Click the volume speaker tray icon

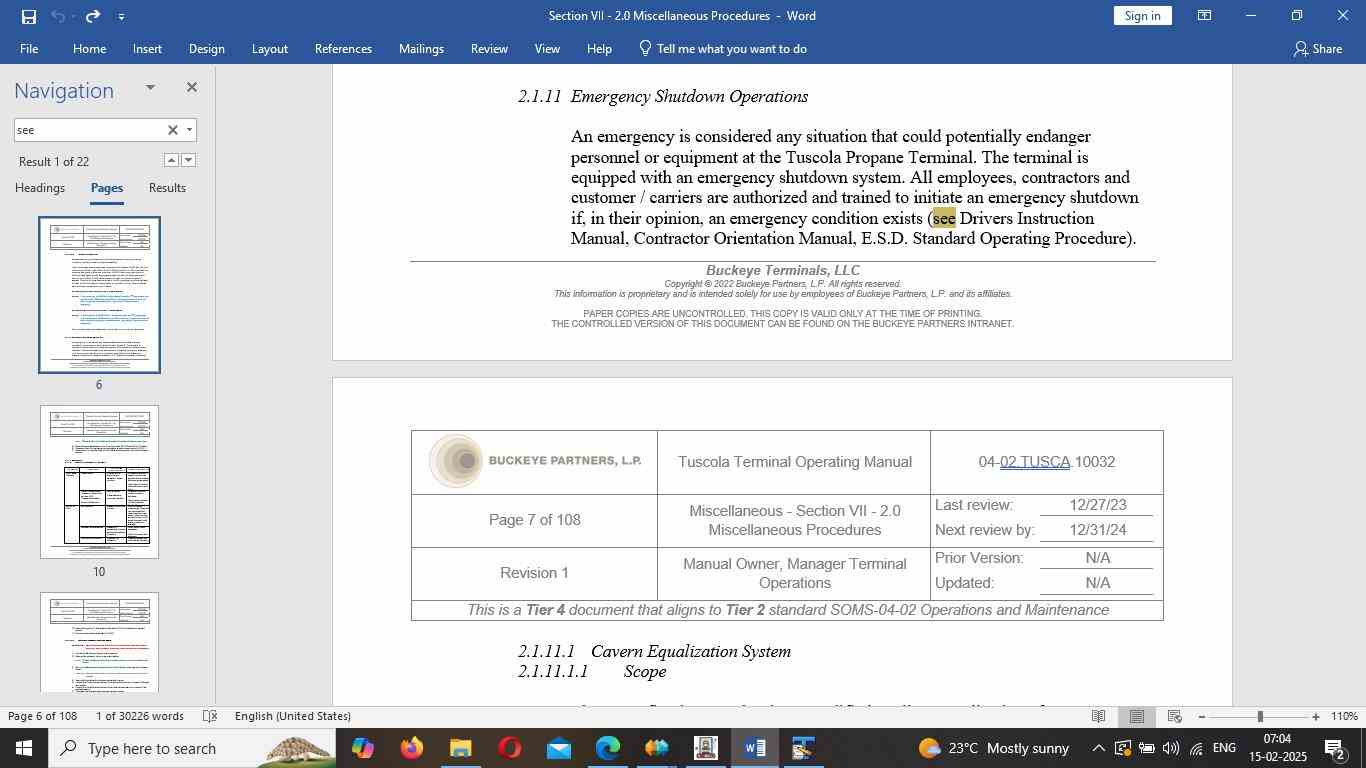pyautogui.click(x=1171, y=748)
